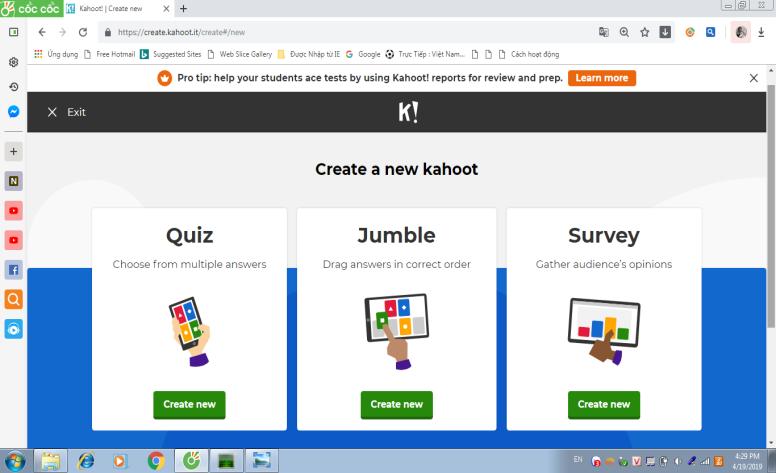
Task: Open the user profile avatar
Action: 741,32
